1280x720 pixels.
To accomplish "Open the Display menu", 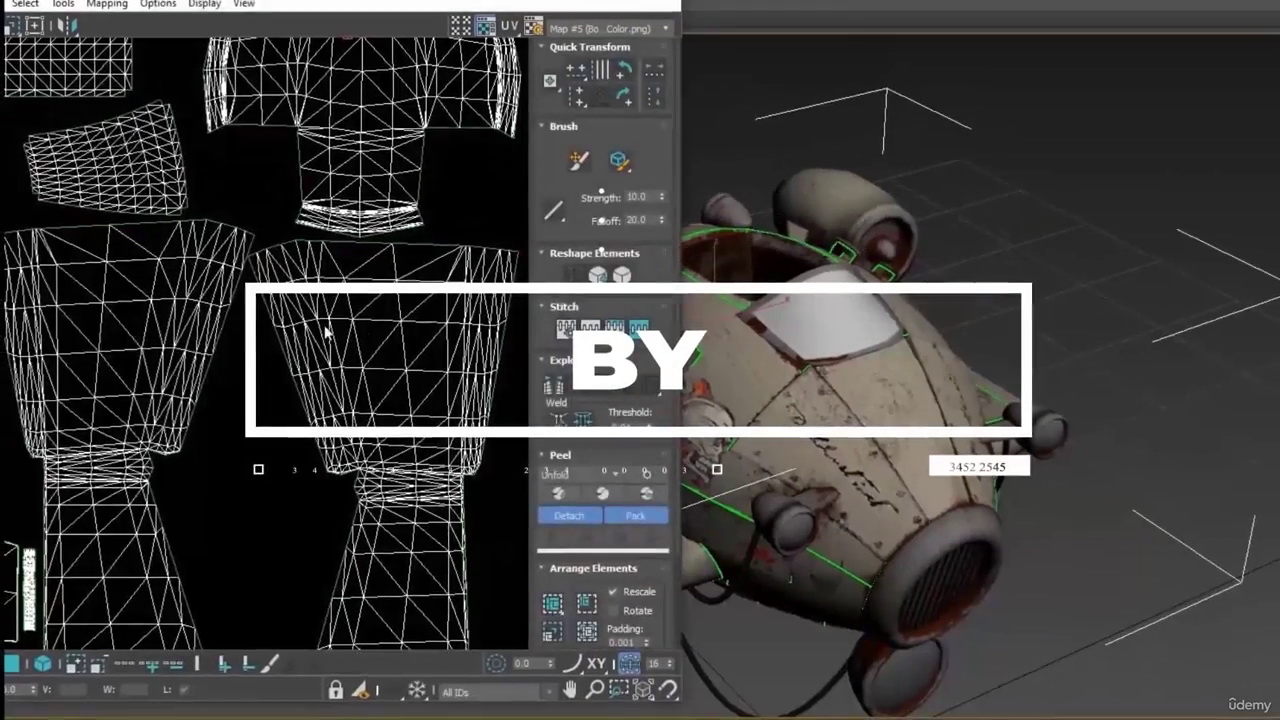I will pyautogui.click(x=205, y=4).
